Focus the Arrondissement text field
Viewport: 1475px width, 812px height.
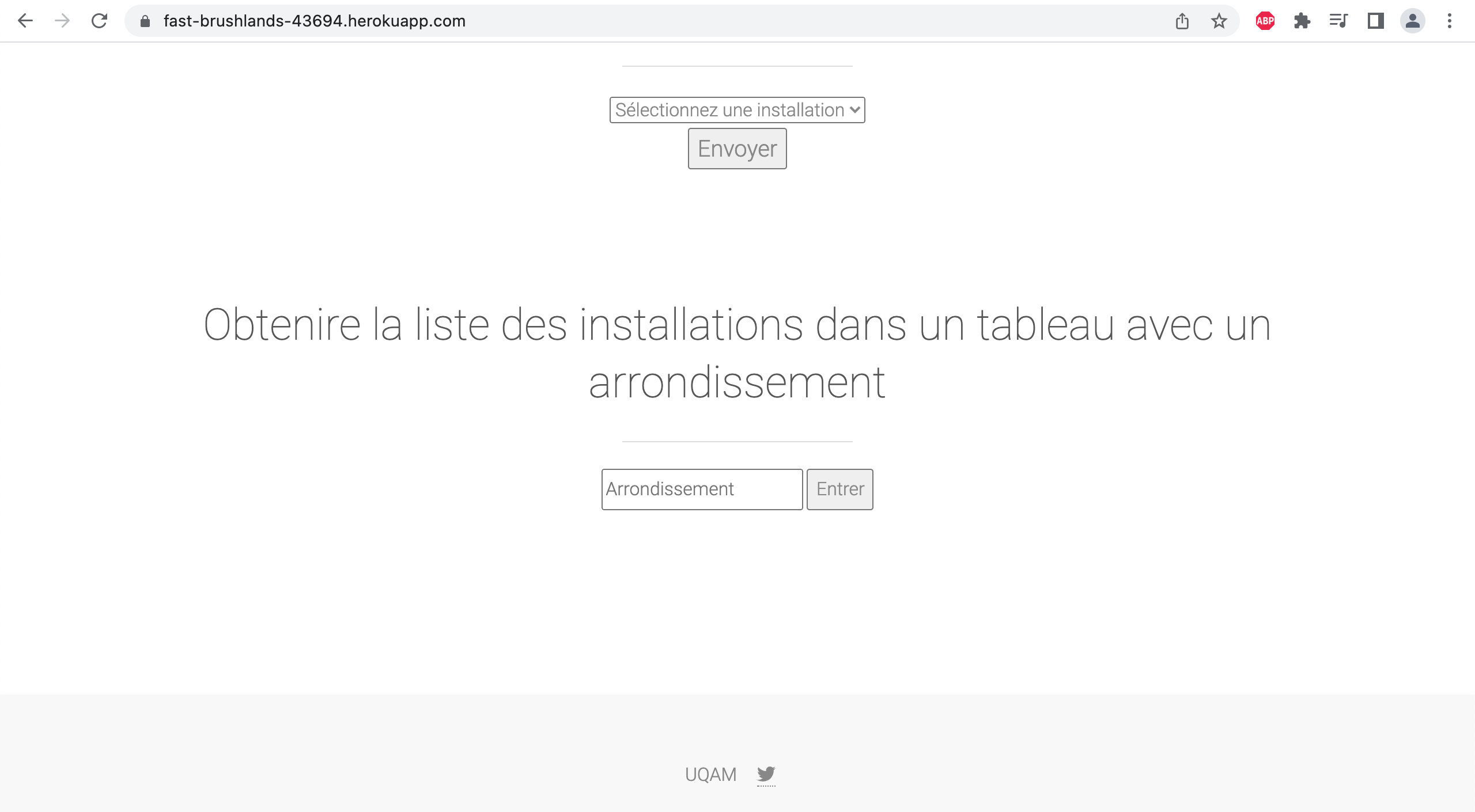click(702, 490)
